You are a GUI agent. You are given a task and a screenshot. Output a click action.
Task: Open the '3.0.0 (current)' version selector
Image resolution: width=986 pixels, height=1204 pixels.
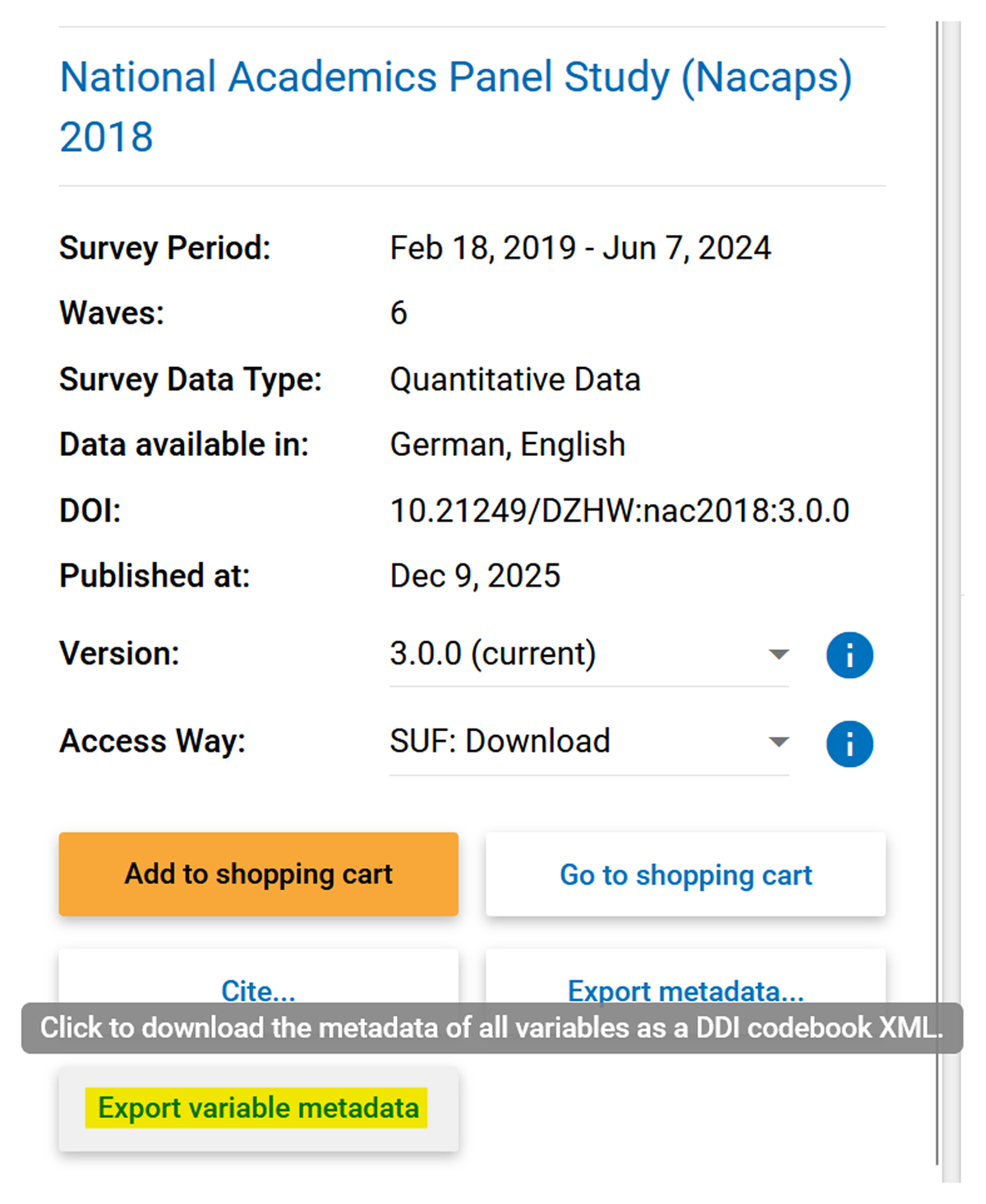click(493, 655)
